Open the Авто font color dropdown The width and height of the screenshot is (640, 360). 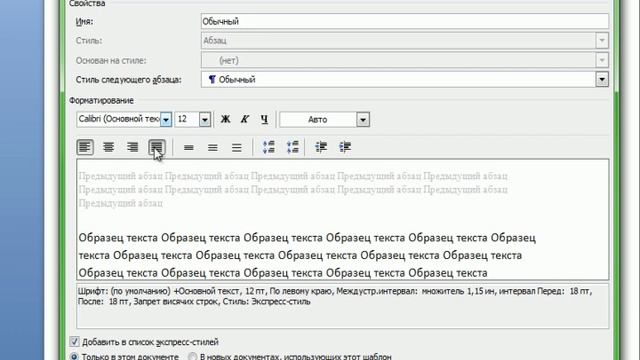click(363, 120)
